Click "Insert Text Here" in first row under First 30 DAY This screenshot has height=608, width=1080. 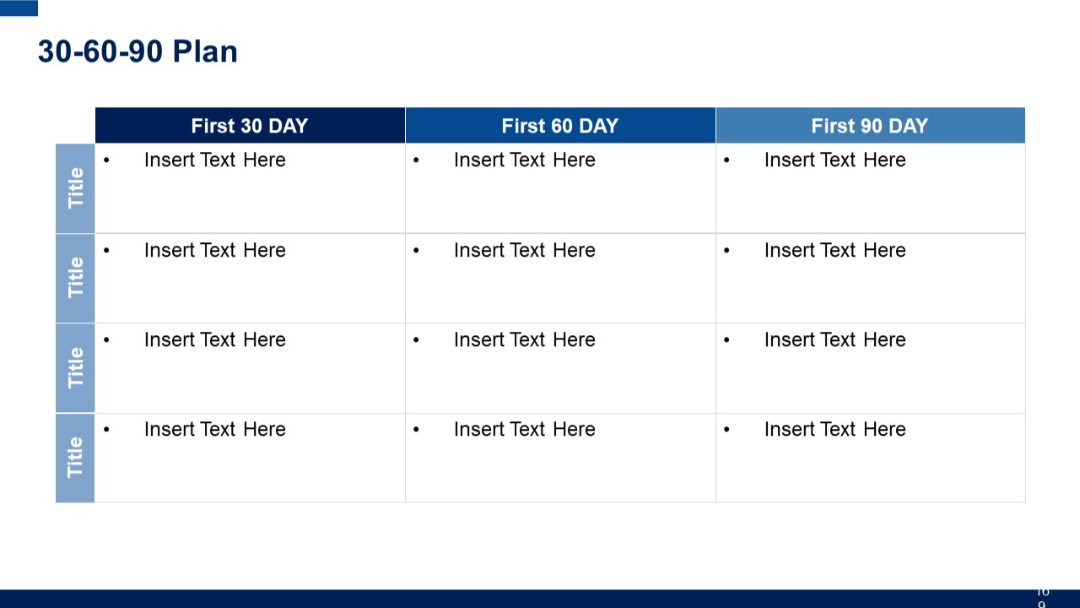pos(215,160)
